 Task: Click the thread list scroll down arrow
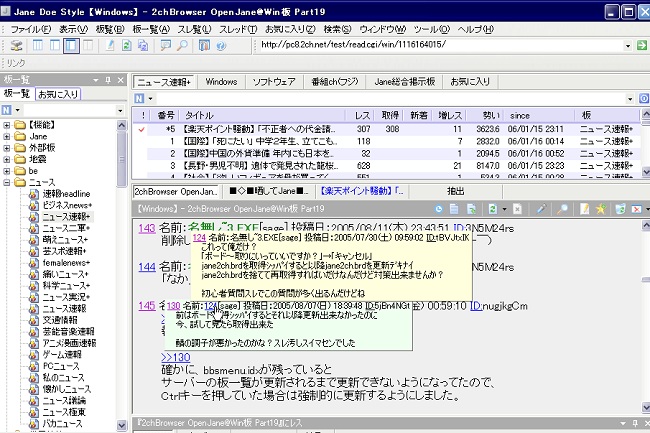[645, 172]
